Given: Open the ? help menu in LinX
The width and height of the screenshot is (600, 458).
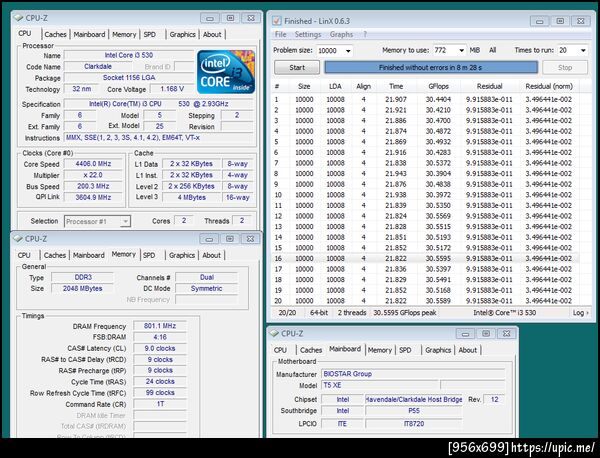Looking at the screenshot, I should [x=365, y=34].
